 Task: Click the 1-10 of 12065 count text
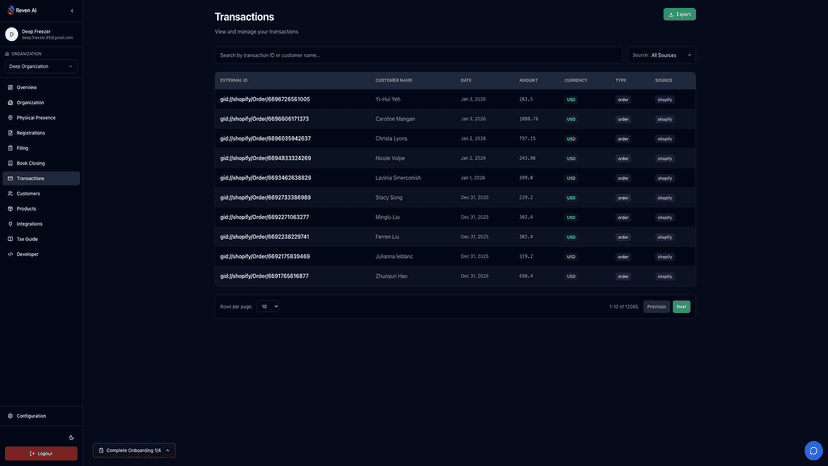click(623, 306)
